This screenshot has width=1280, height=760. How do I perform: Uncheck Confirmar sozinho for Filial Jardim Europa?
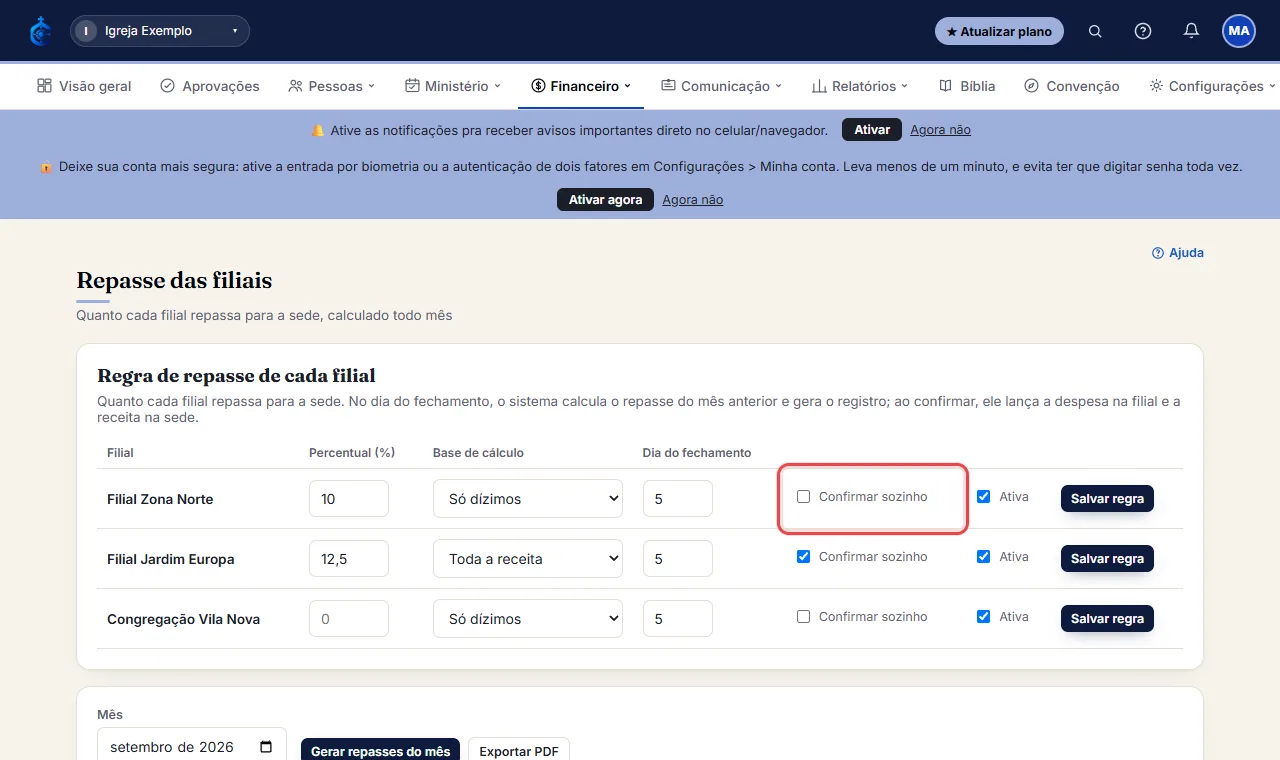[x=803, y=557]
